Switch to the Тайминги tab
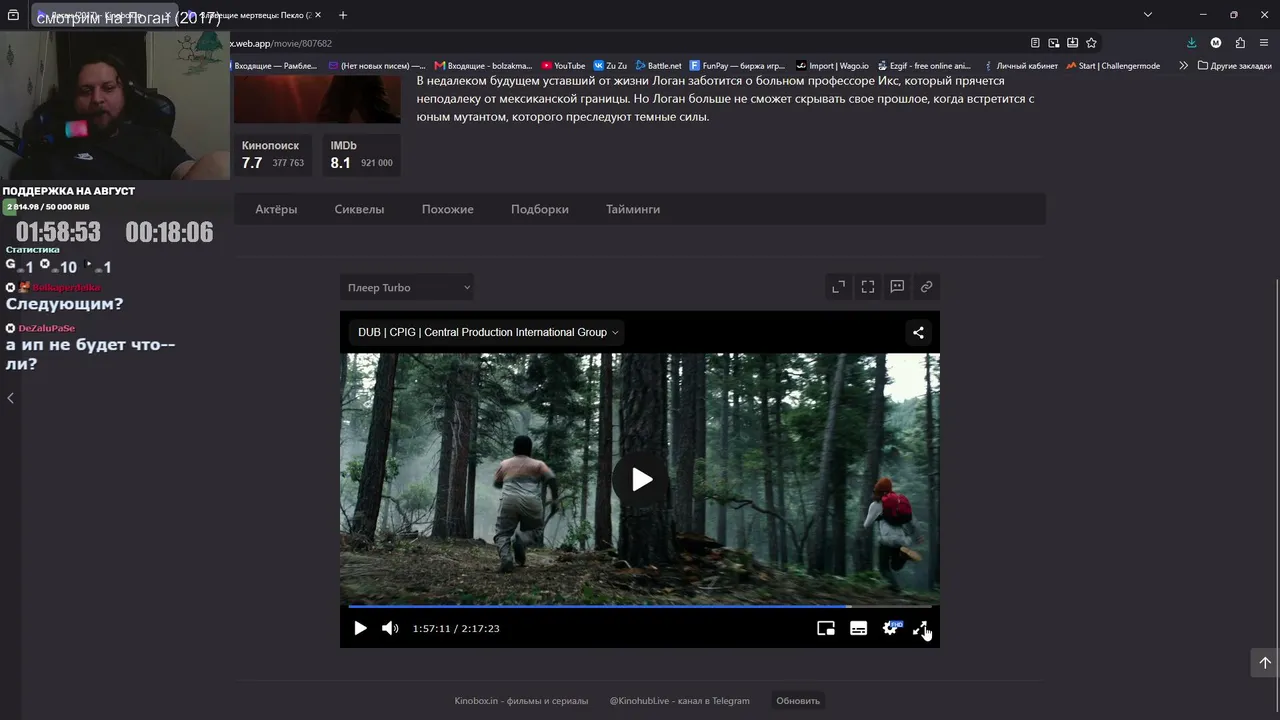Viewport: 1280px width, 720px height. click(633, 209)
